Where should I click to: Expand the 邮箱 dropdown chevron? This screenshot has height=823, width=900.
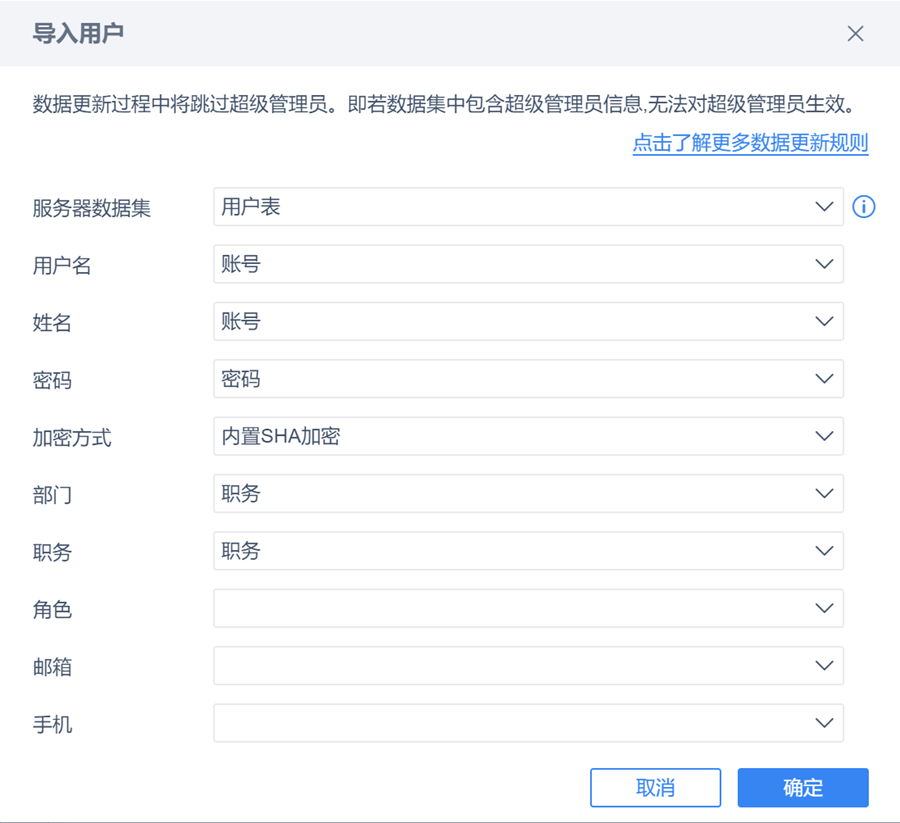(x=824, y=666)
